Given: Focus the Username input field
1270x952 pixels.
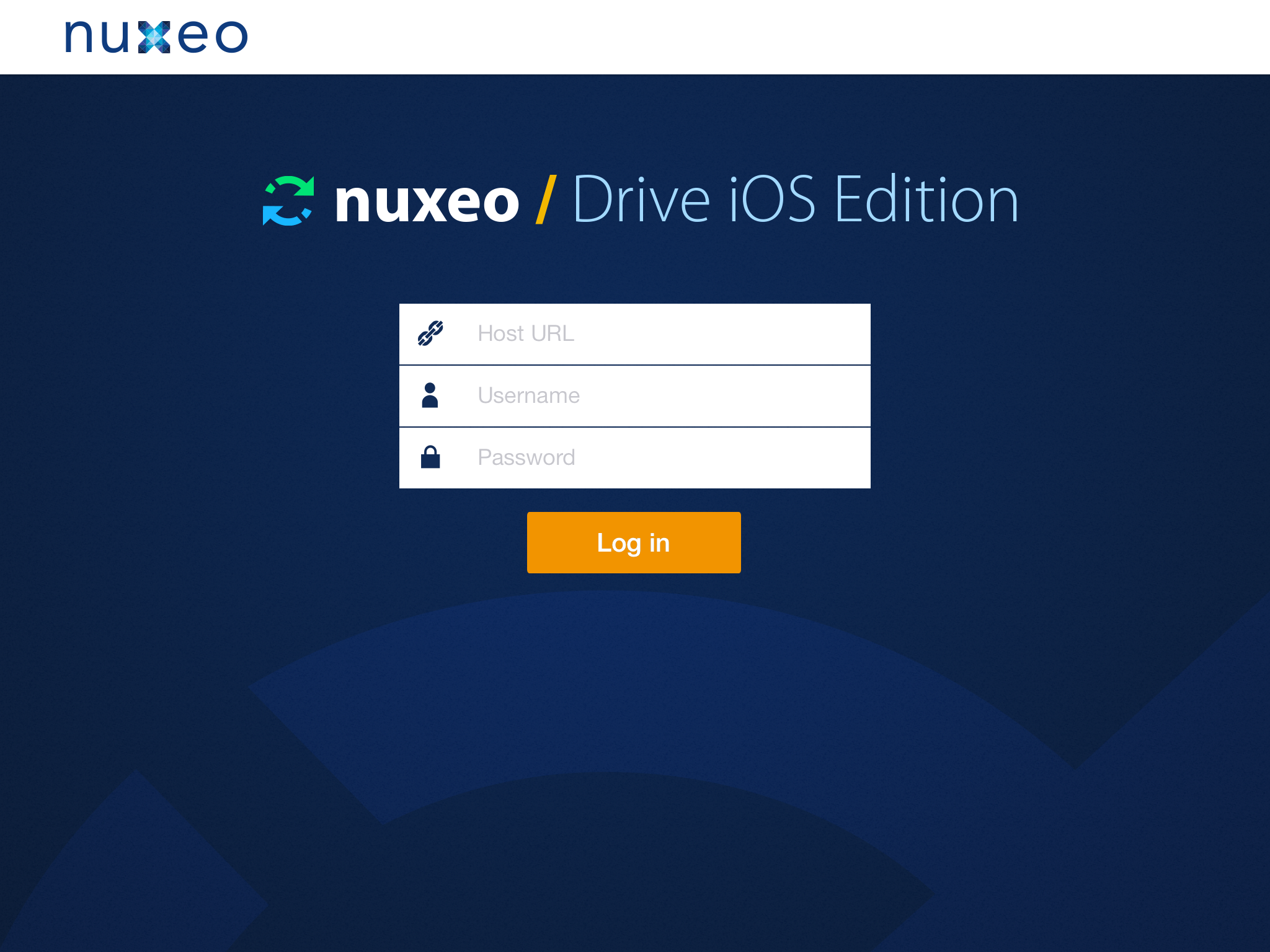Looking at the screenshot, I should click(635, 396).
